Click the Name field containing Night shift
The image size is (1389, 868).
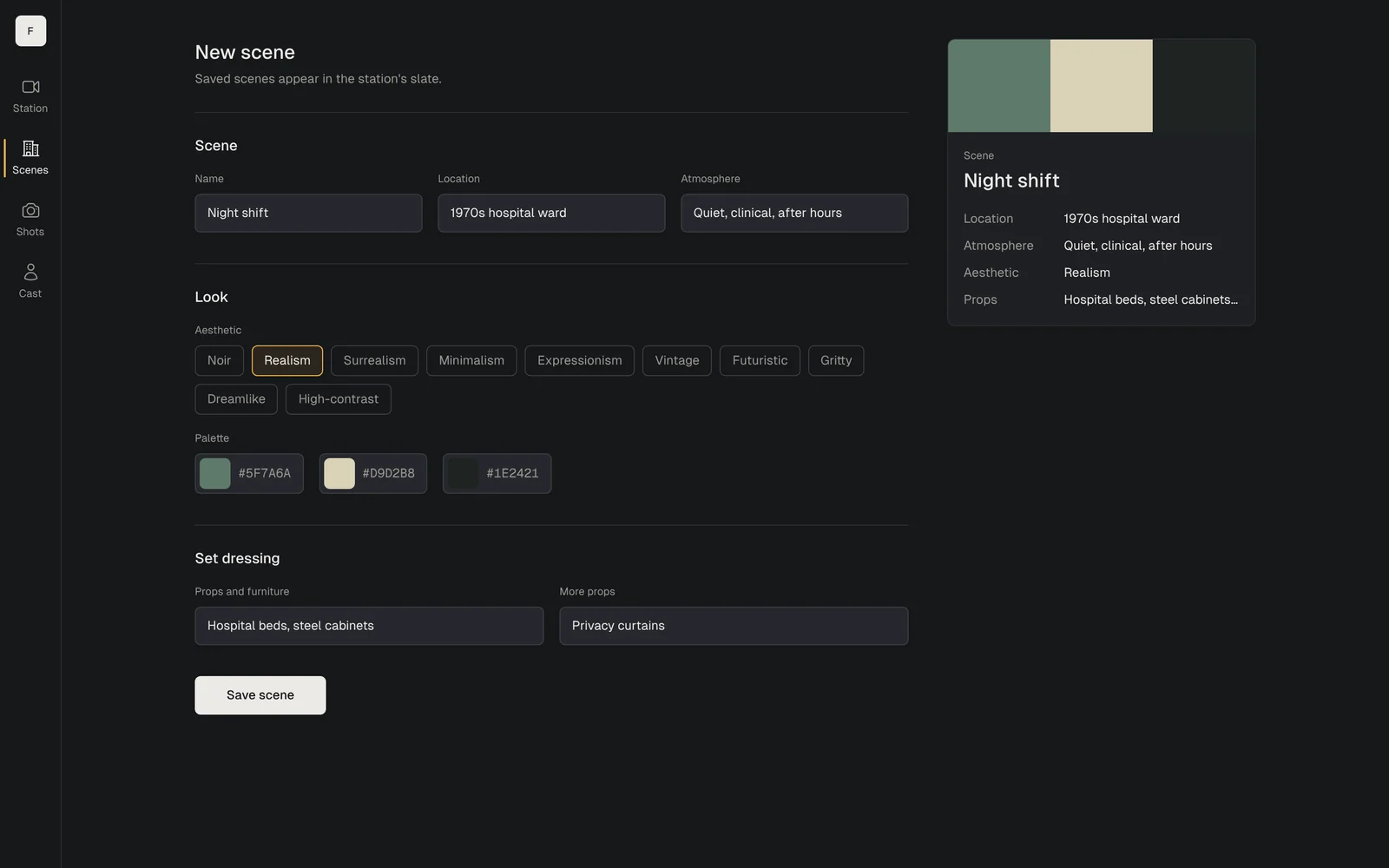308,213
